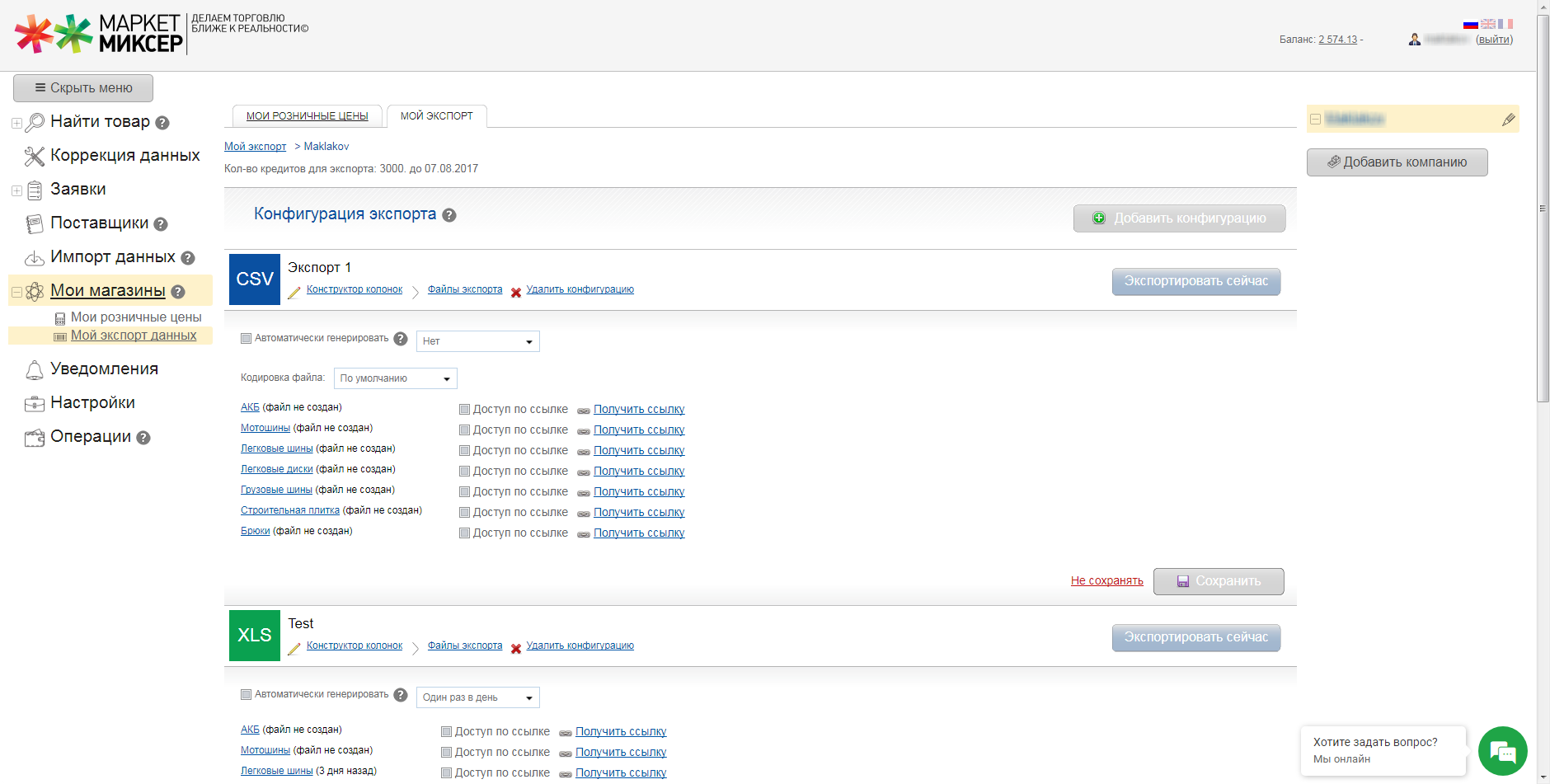Image resolution: width=1550 pixels, height=784 pixels.
Task: Open Мои розничные цены in sidebar
Action: [x=136, y=317]
